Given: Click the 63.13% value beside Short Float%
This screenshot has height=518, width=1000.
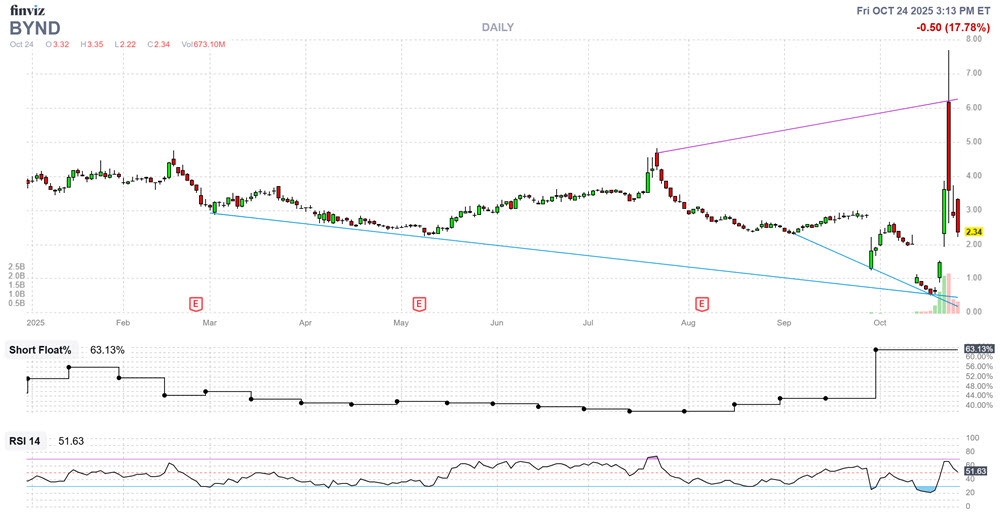Looking at the screenshot, I should pyautogui.click(x=107, y=350).
